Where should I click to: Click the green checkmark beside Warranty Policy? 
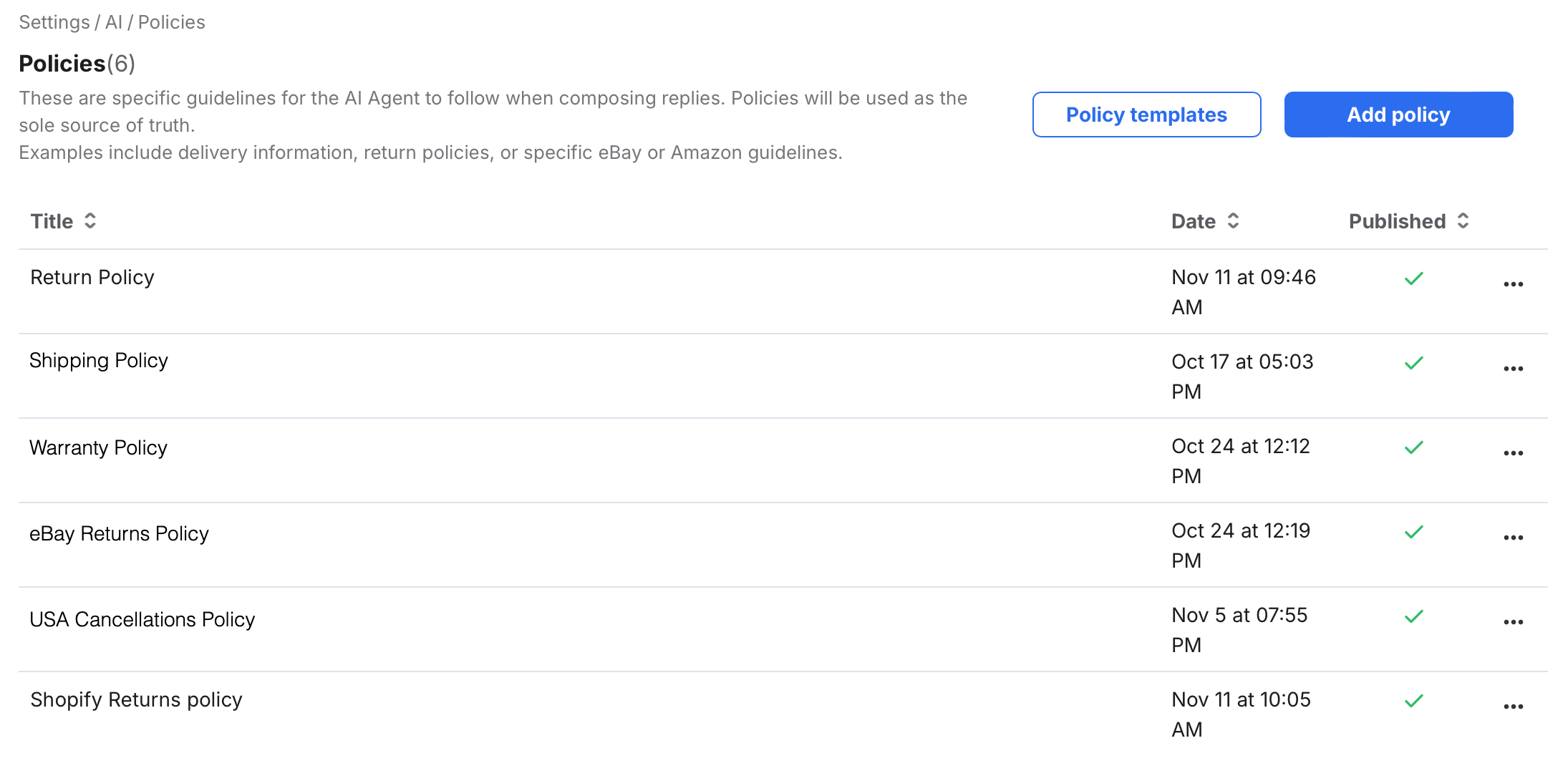pos(1415,447)
